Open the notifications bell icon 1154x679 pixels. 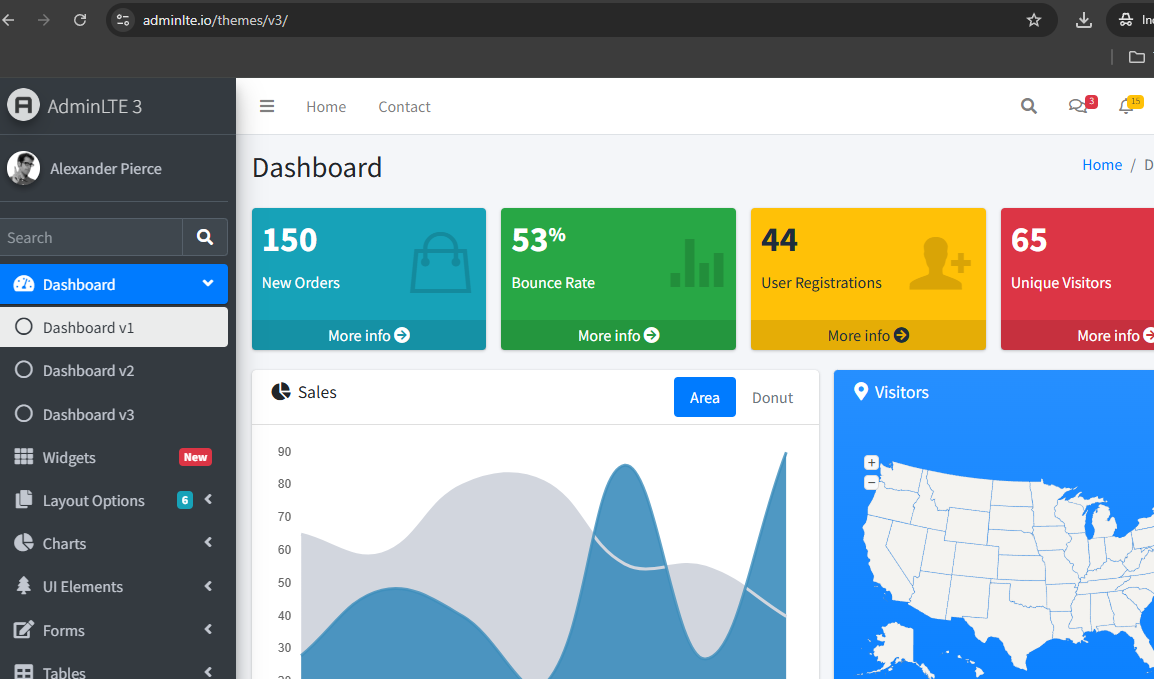pyautogui.click(x=1126, y=107)
